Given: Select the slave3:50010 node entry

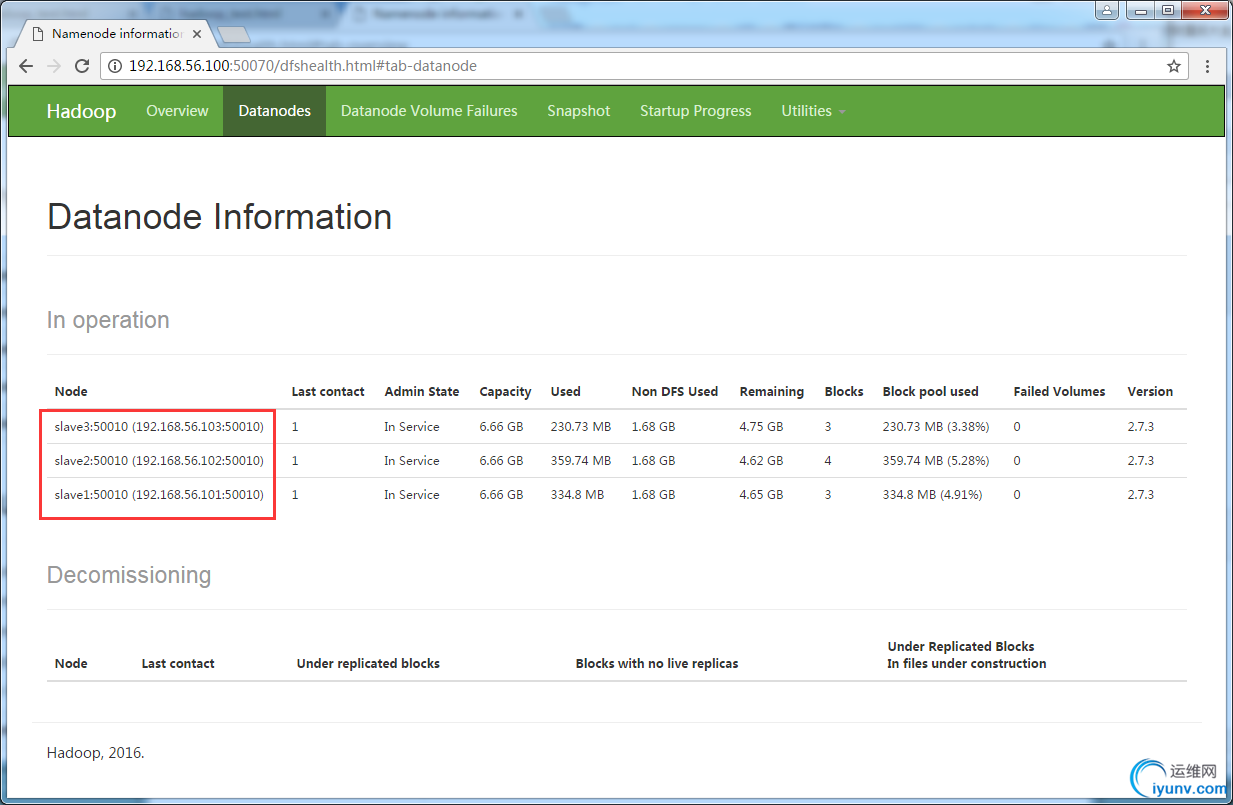Looking at the screenshot, I should [x=159, y=427].
